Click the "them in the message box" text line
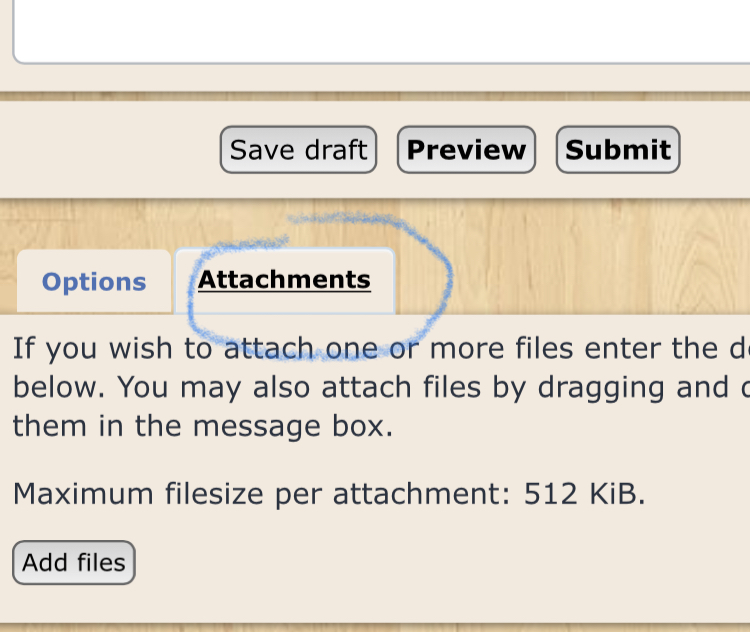The height and width of the screenshot is (632, 750). click(203, 426)
